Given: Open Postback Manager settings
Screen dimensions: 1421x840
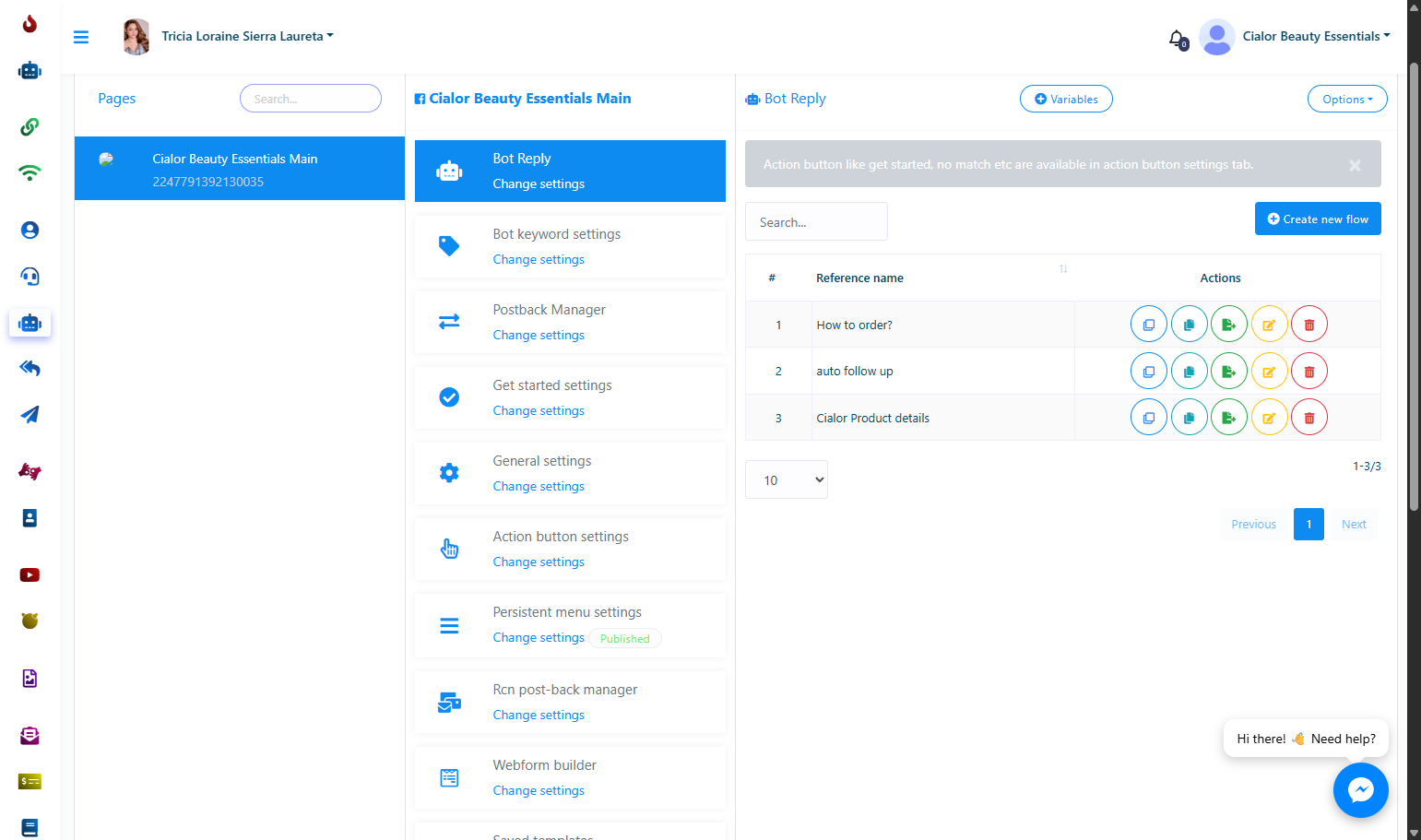Looking at the screenshot, I should click(x=570, y=322).
